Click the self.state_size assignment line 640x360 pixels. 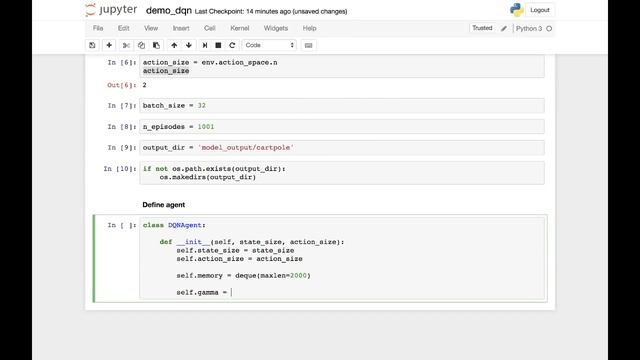coord(235,251)
